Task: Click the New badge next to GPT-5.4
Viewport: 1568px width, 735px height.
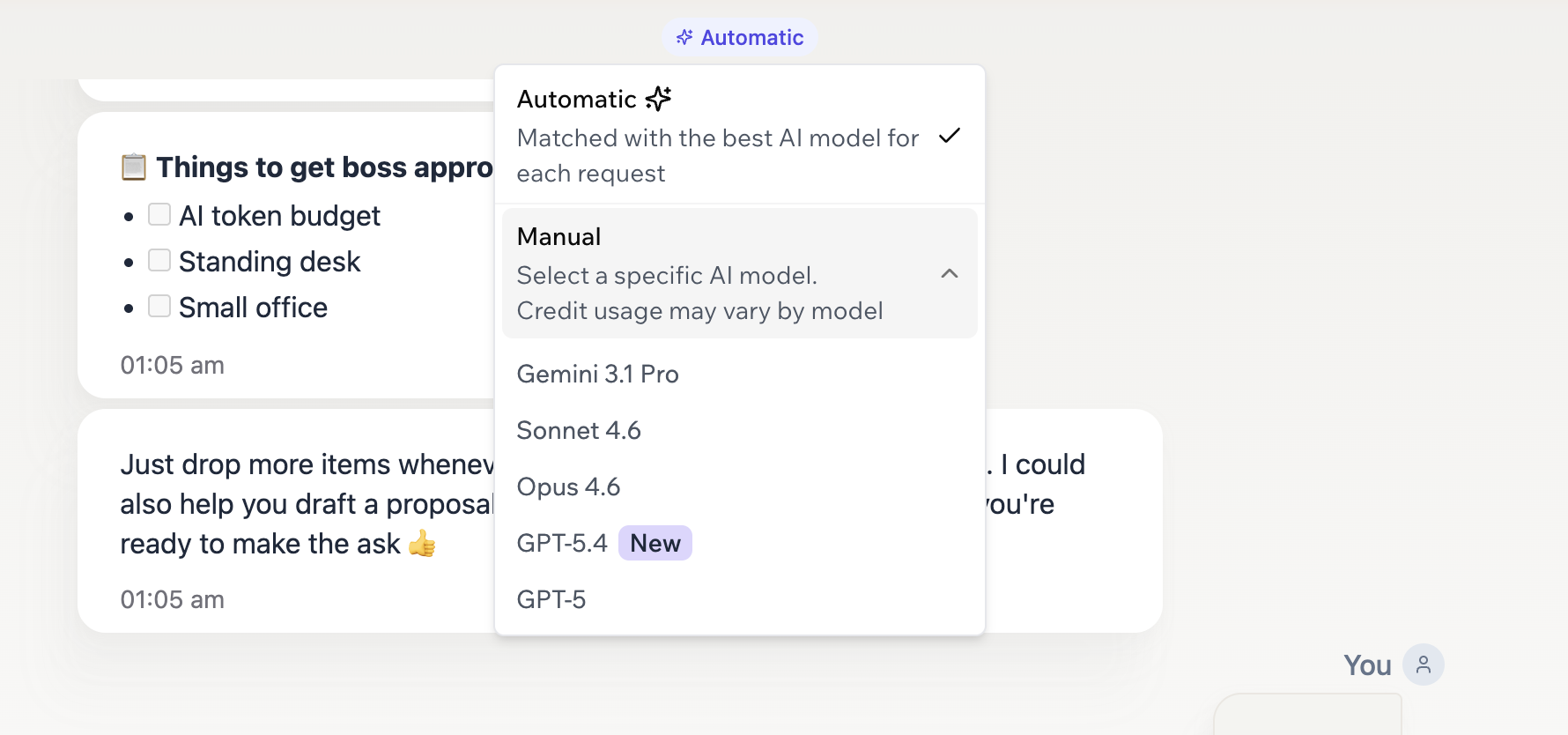Action: click(655, 543)
